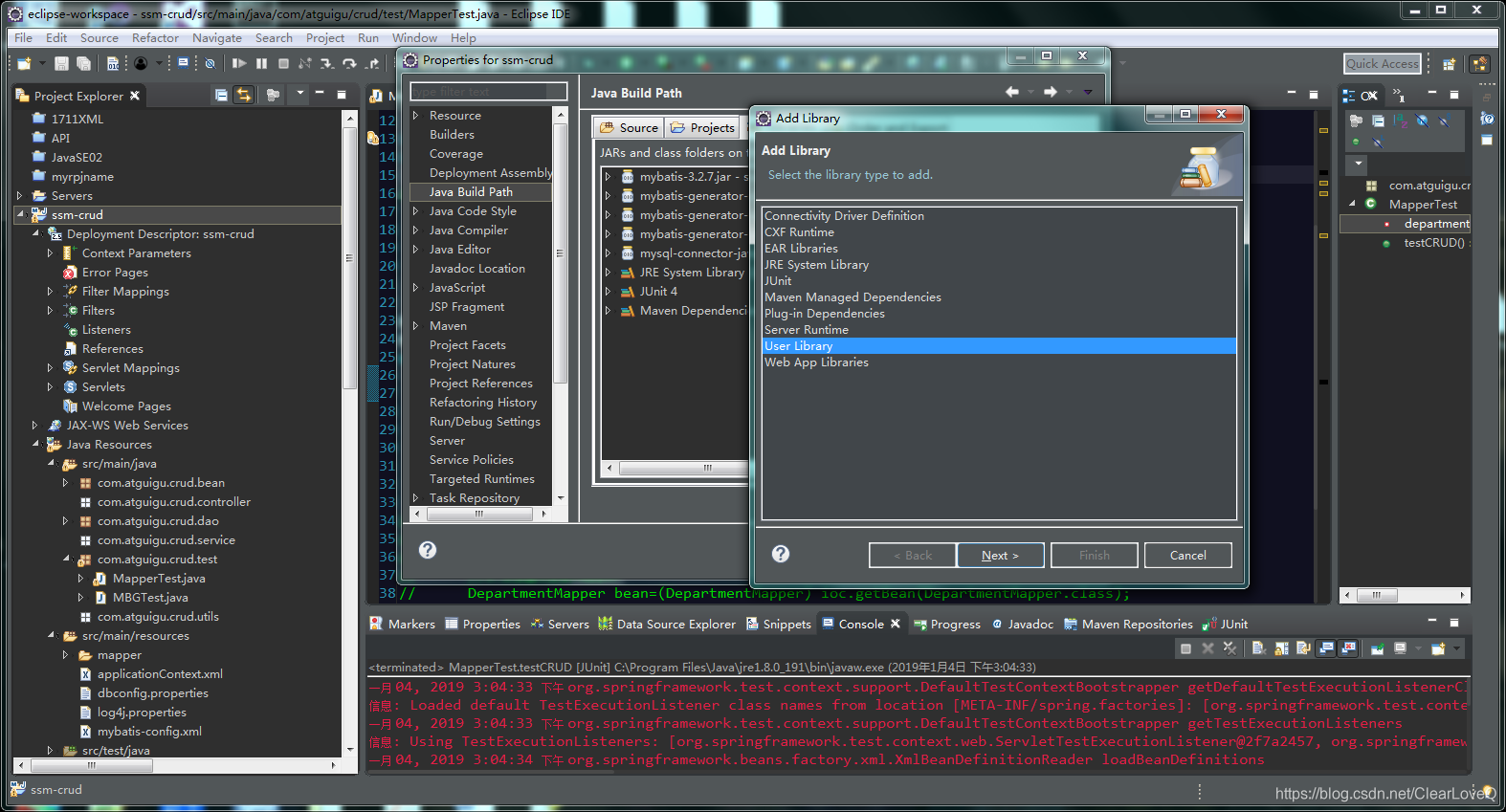Viewport: 1506px width, 812px height.
Task: Select JUnit in library type list
Action: coord(999,281)
